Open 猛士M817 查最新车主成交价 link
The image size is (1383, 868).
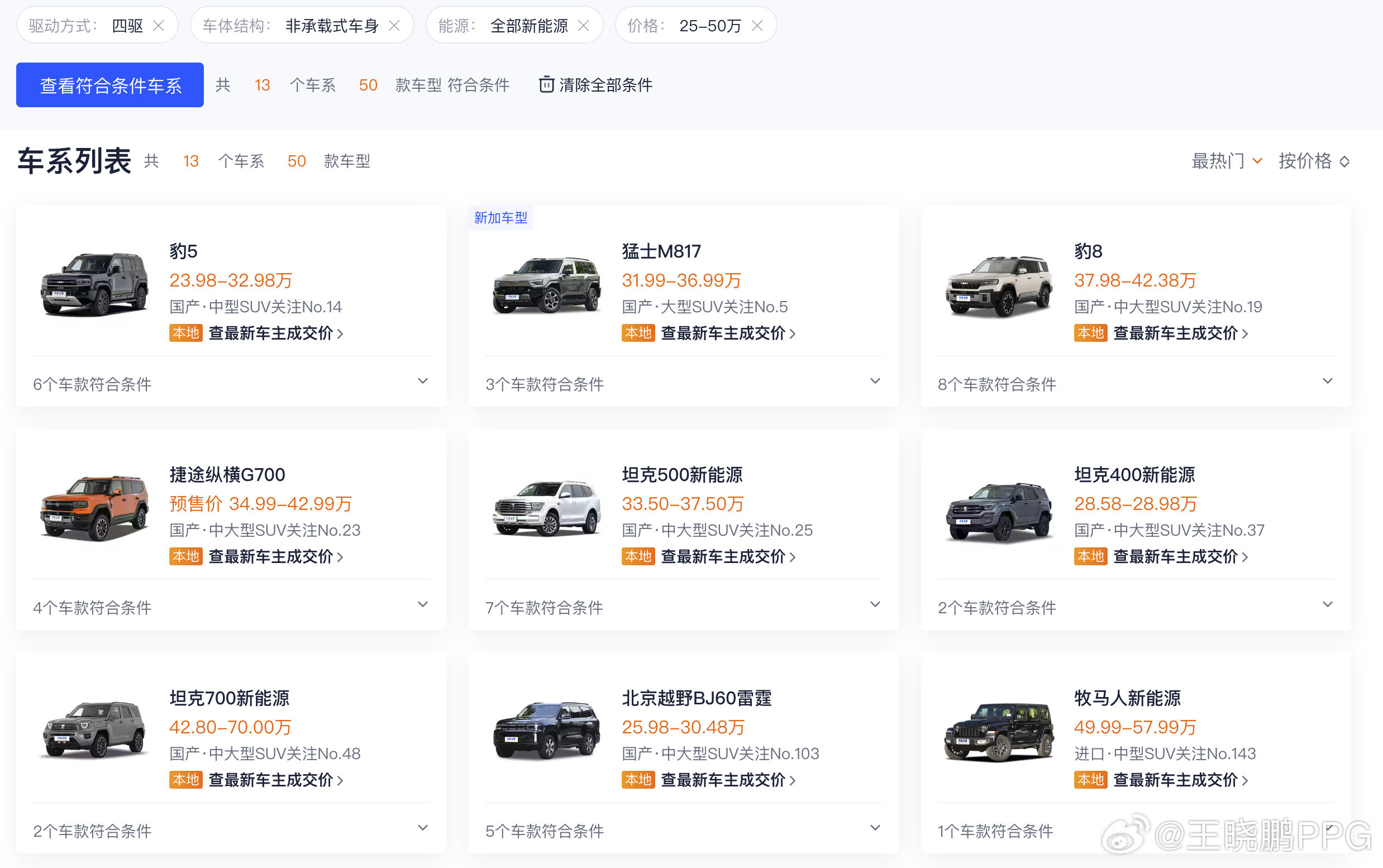pos(728,333)
